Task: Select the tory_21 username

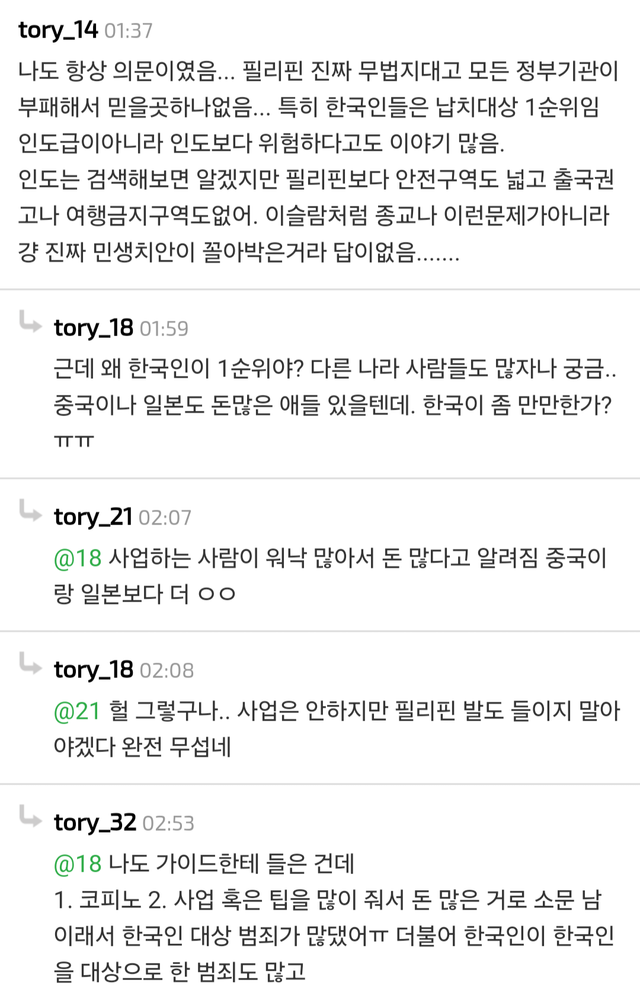Action: click(93, 517)
